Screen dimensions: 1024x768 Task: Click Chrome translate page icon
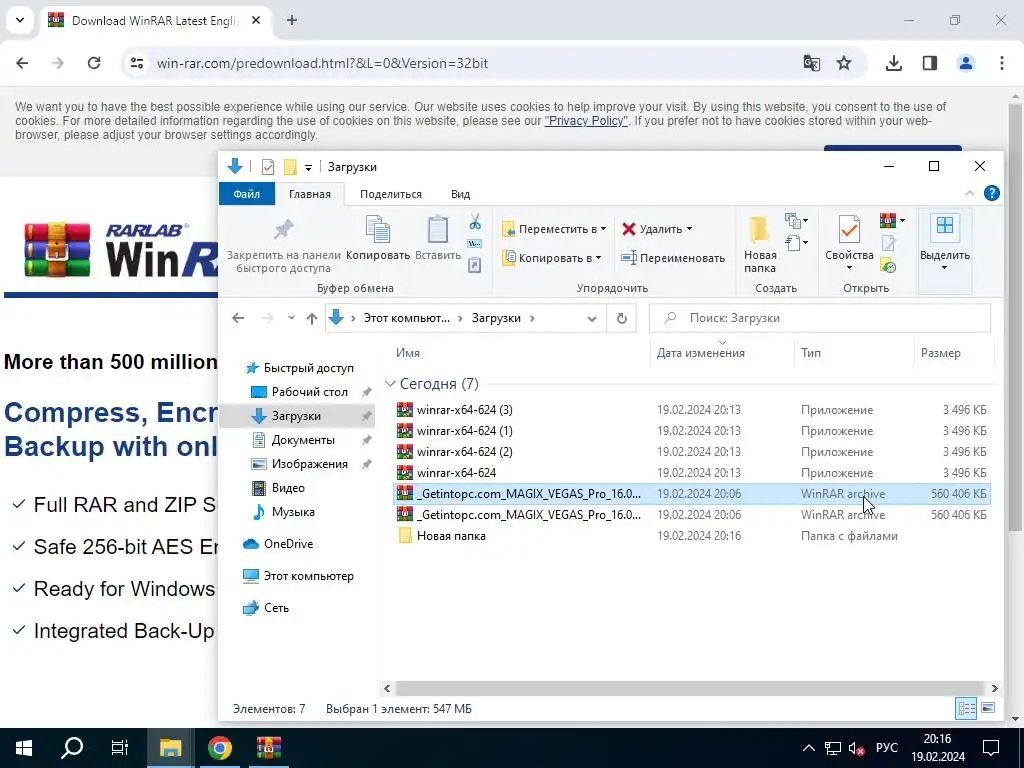[812, 63]
